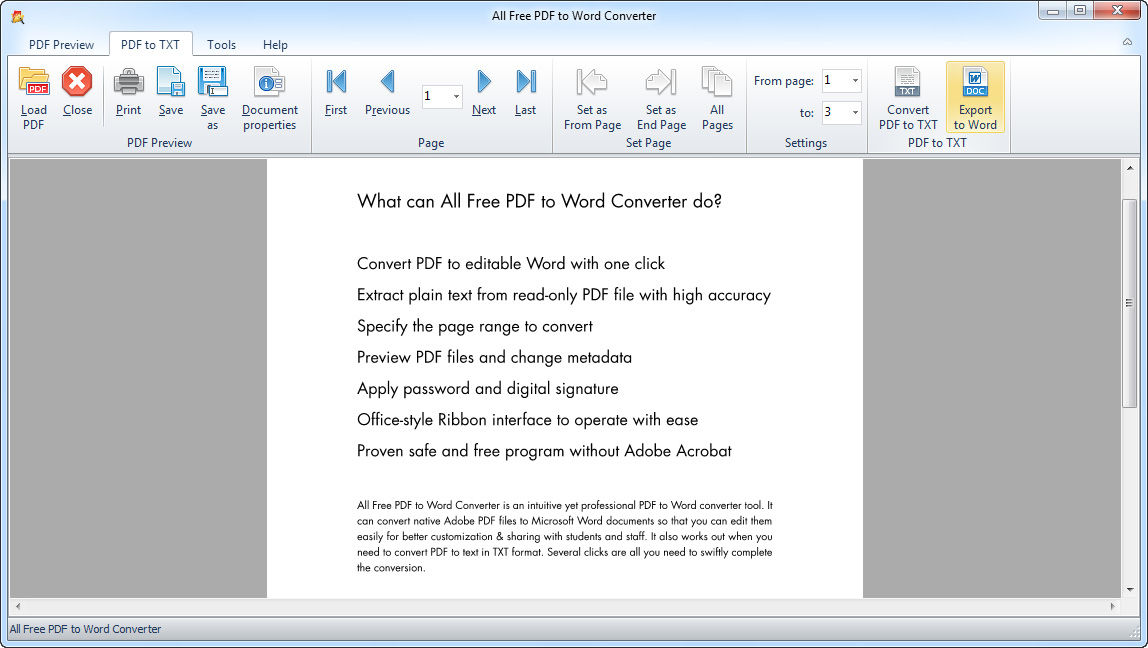
Task: Click Export to Word icon
Action: click(975, 81)
